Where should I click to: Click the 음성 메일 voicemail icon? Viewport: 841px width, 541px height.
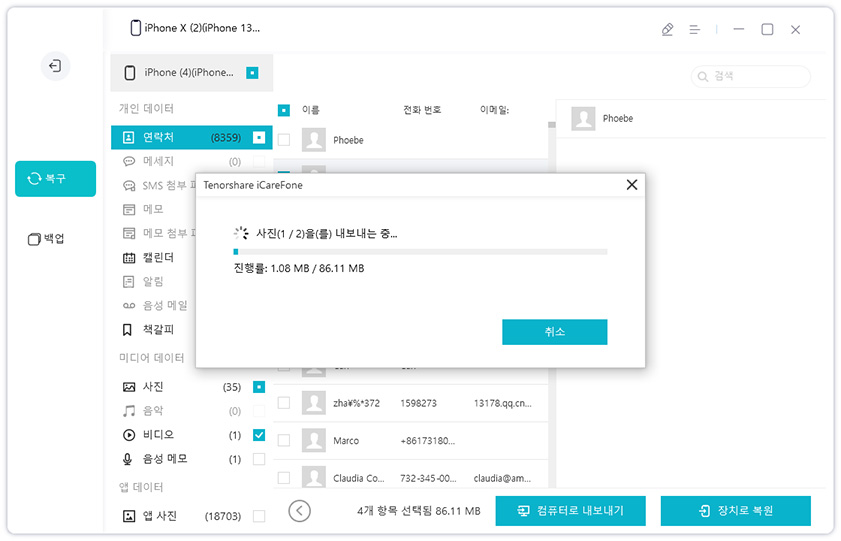(129, 306)
